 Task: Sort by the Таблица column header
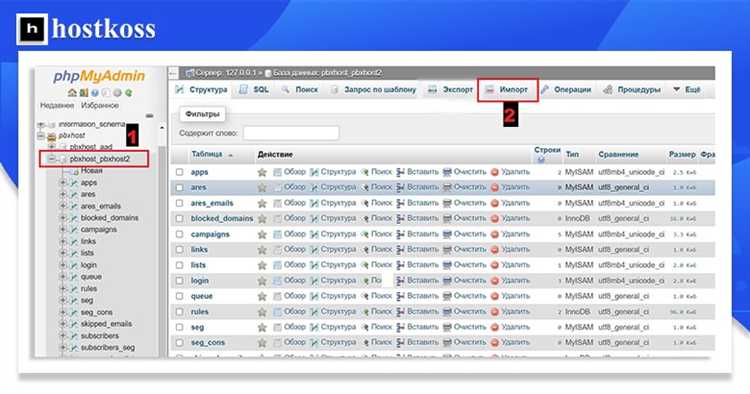[207, 154]
